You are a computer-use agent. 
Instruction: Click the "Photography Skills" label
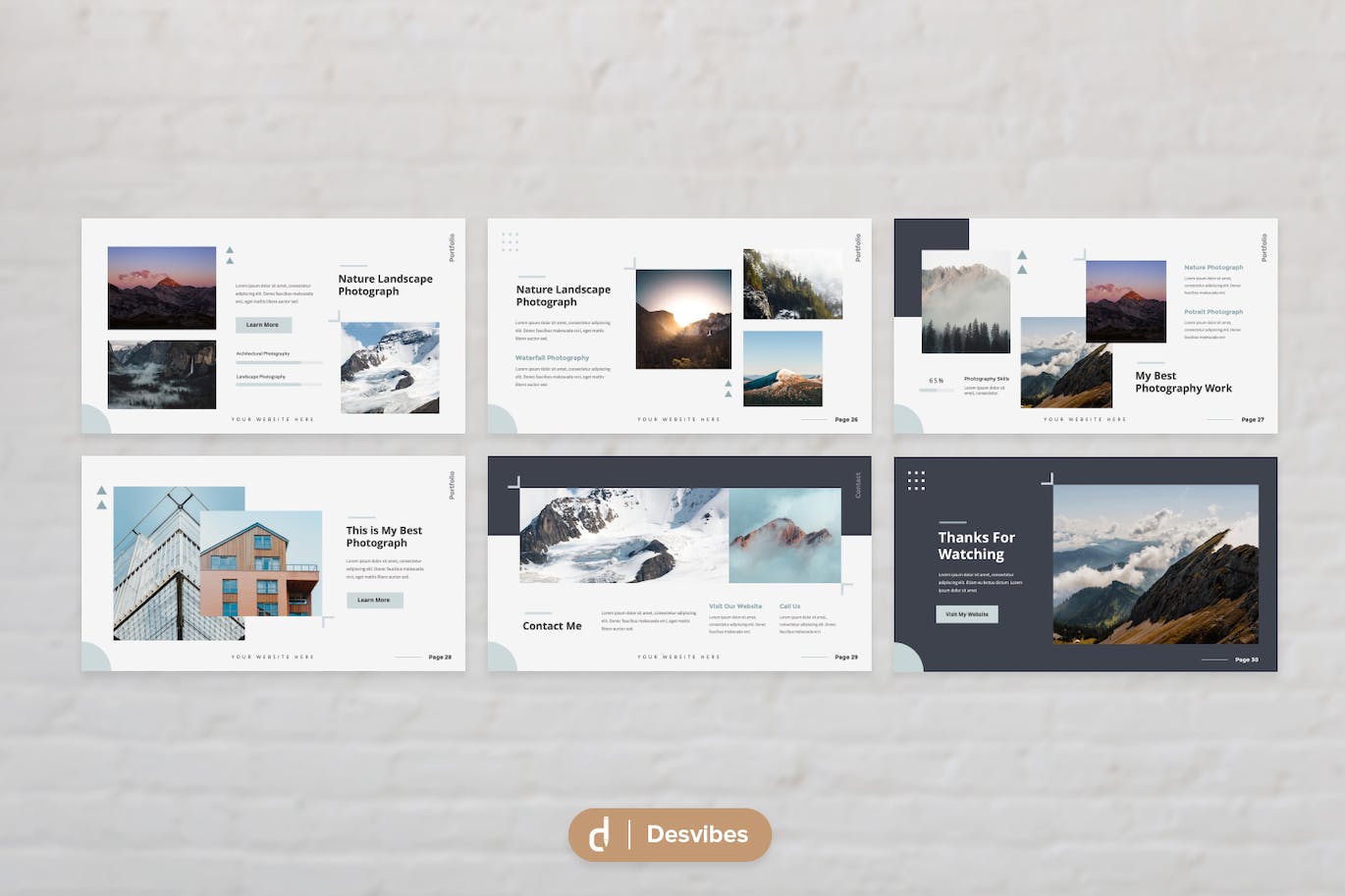pos(987,379)
